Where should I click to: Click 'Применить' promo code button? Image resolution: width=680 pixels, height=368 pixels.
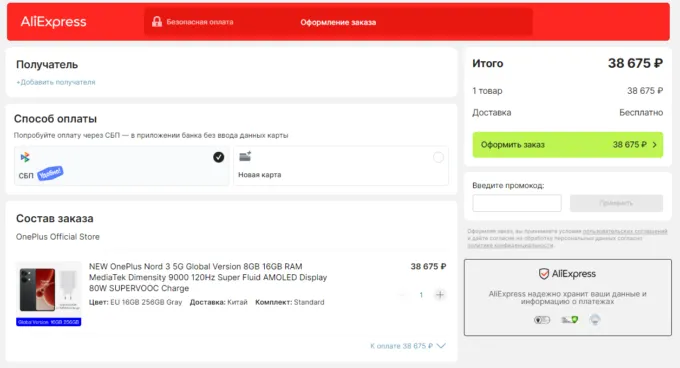tap(616, 203)
